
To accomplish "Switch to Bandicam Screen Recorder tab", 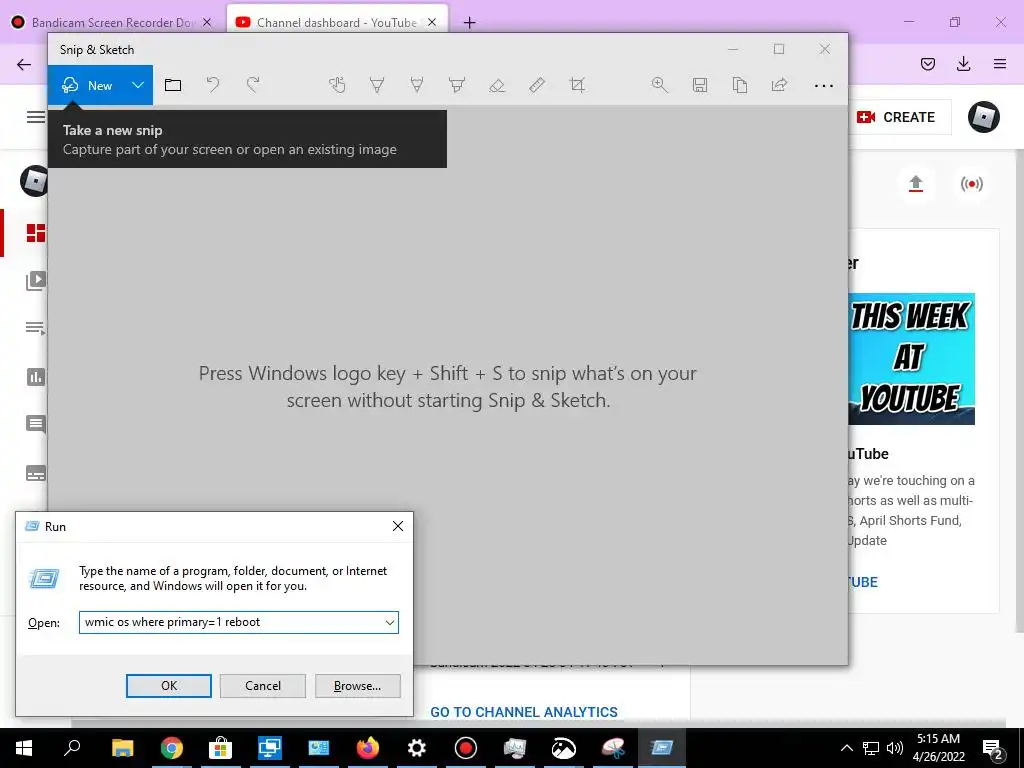I will (x=112, y=22).
